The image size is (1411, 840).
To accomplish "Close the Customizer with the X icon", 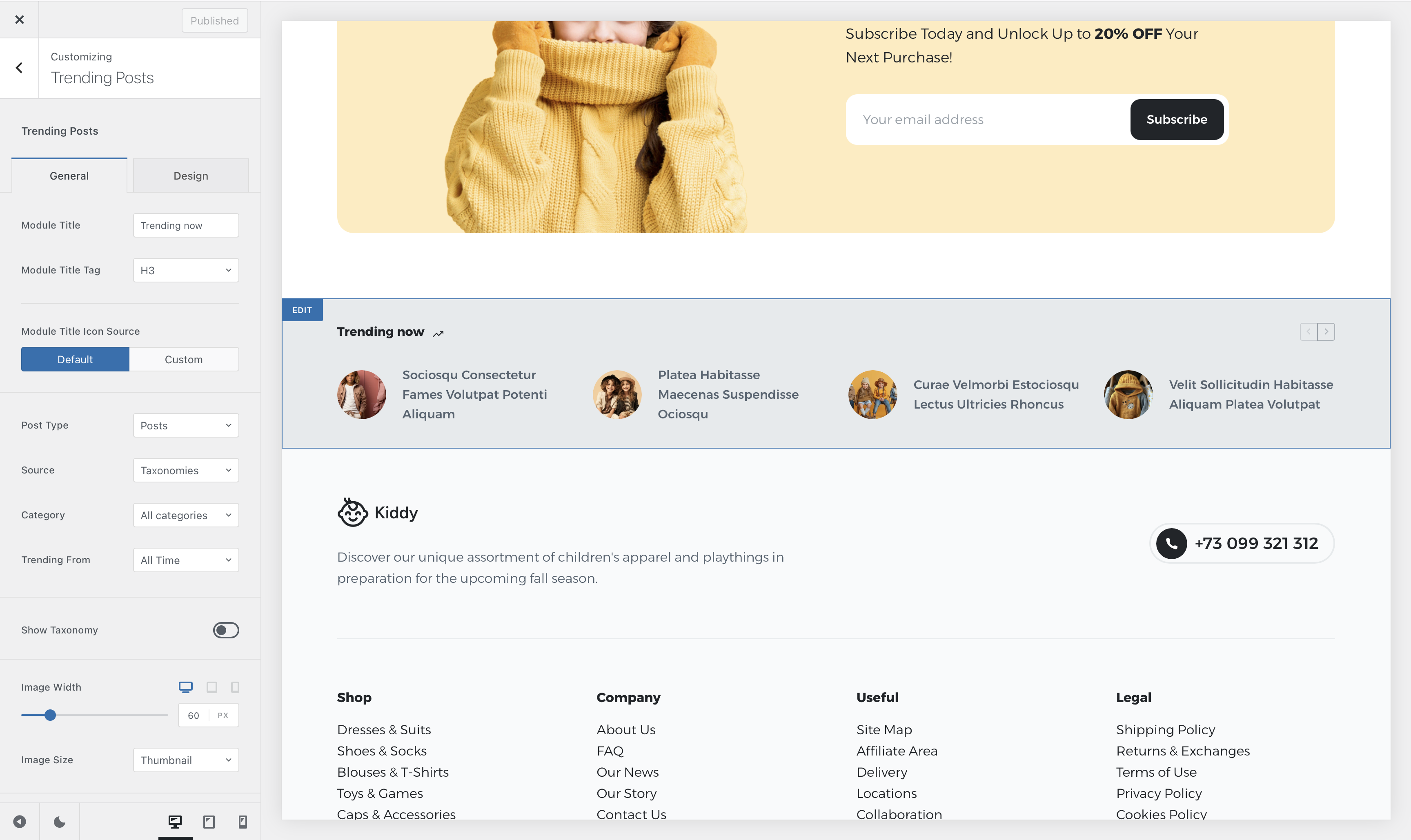I will pyautogui.click(x=19, y=20).
